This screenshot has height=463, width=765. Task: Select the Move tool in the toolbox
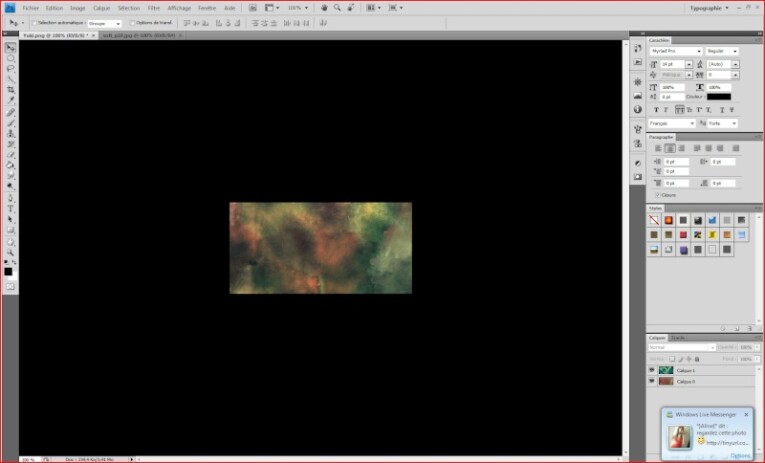point(10,47)
